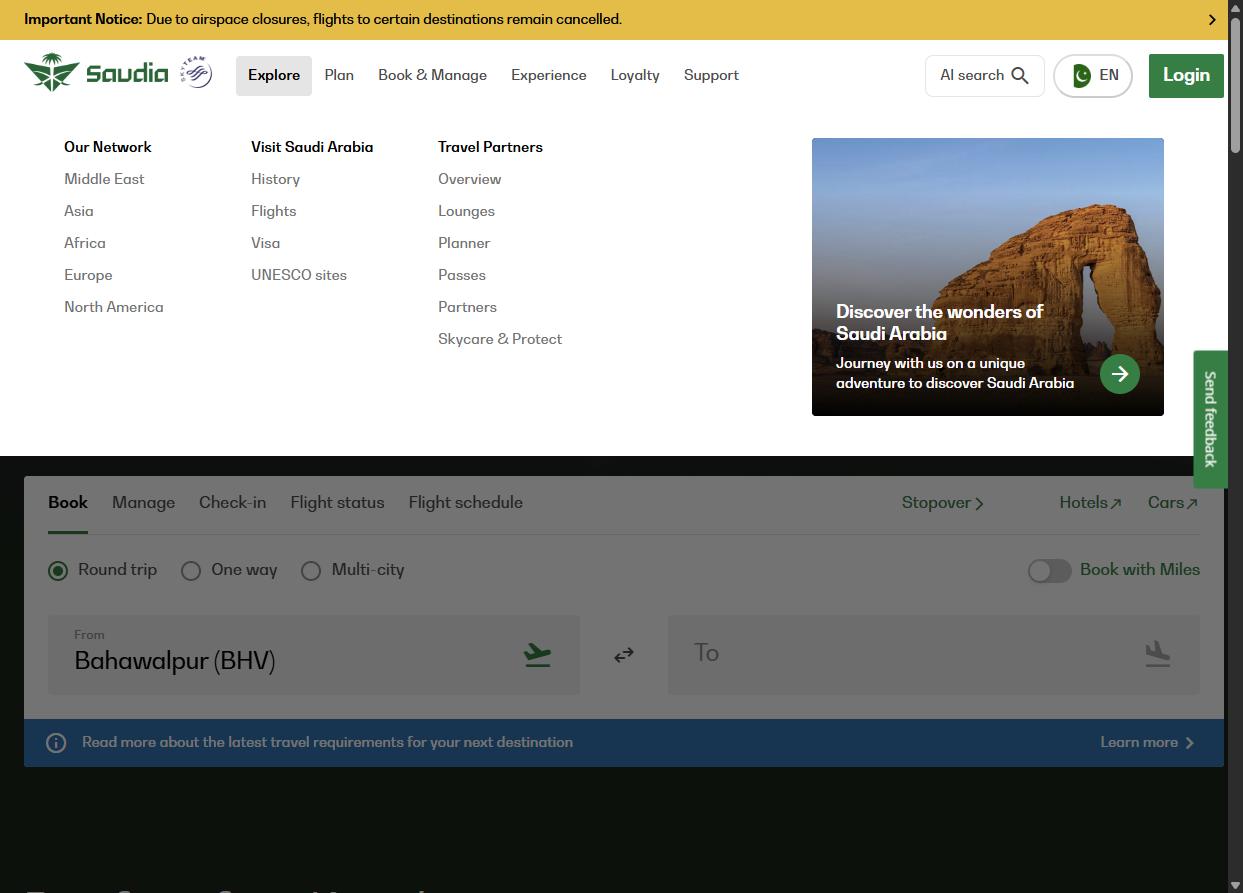Click the Send feedback side tab

point(1210,419)
